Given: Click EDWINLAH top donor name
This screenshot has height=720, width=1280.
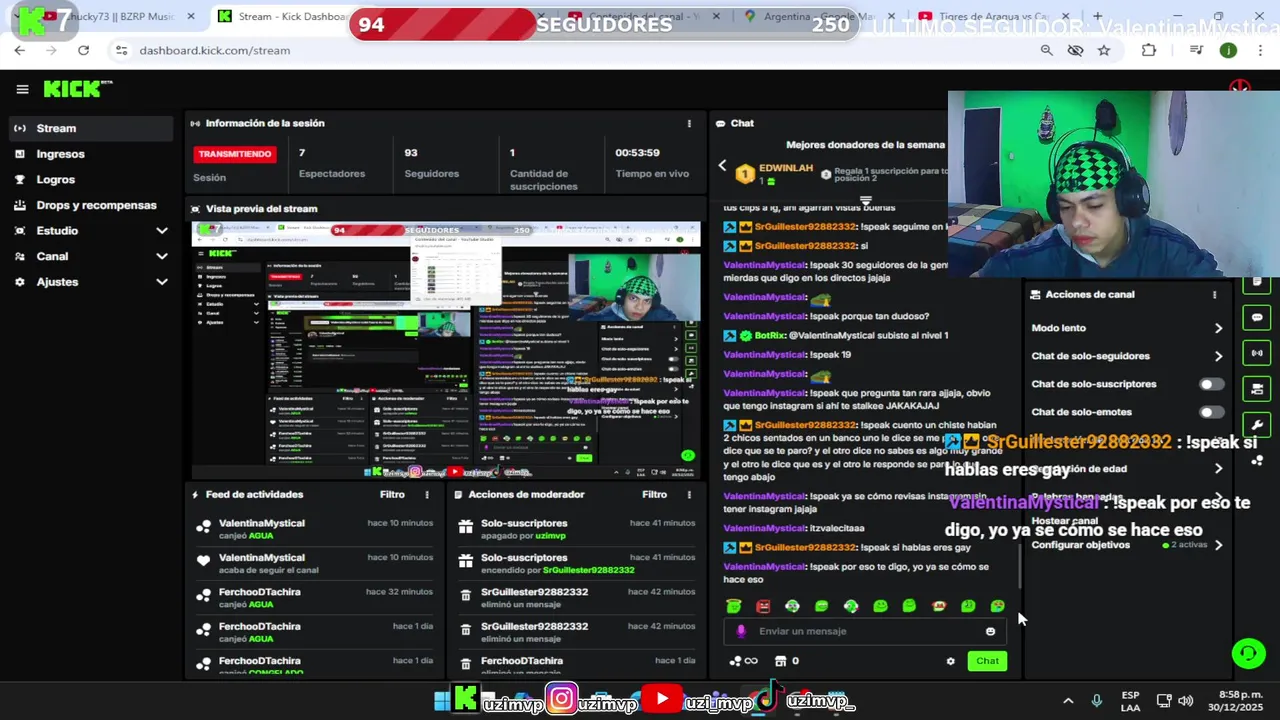Looking at the screenshot, I should point(786,168).
